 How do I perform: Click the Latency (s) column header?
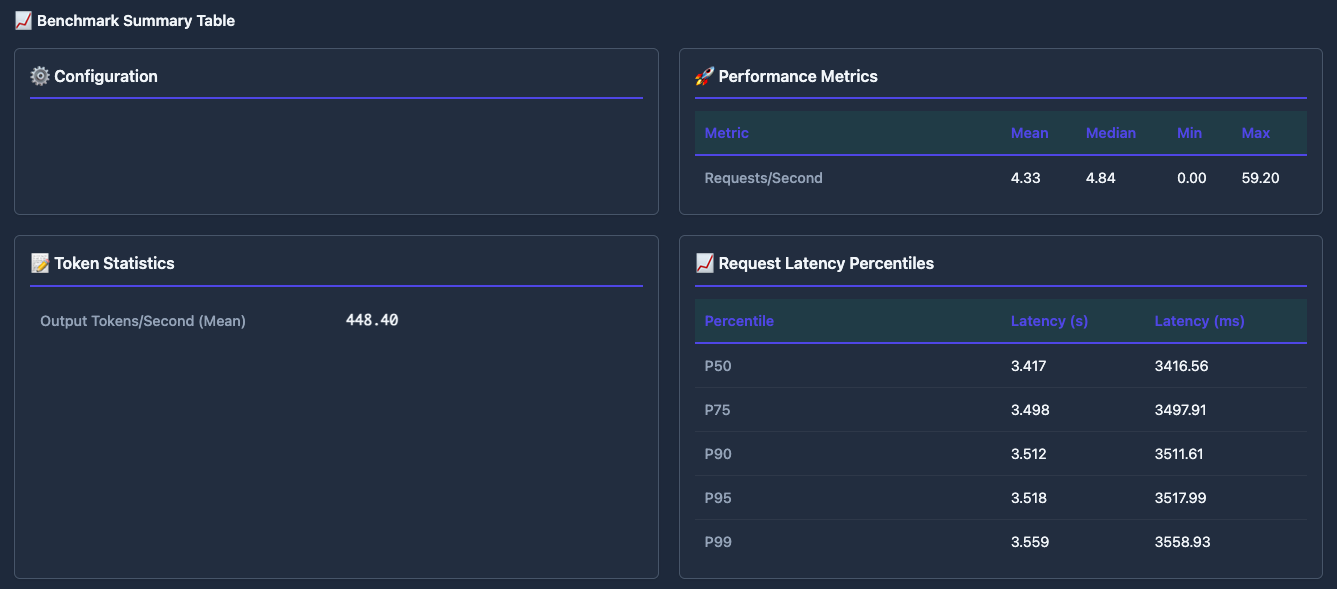tap(1049, 321)
